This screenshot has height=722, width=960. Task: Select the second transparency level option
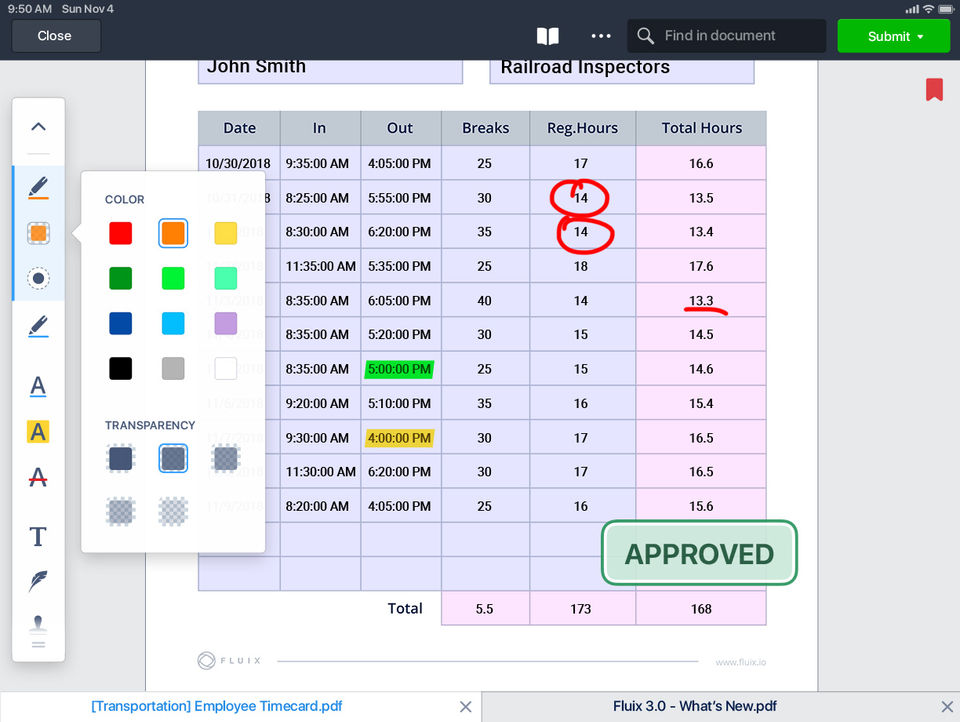click(x=173, y=459)
